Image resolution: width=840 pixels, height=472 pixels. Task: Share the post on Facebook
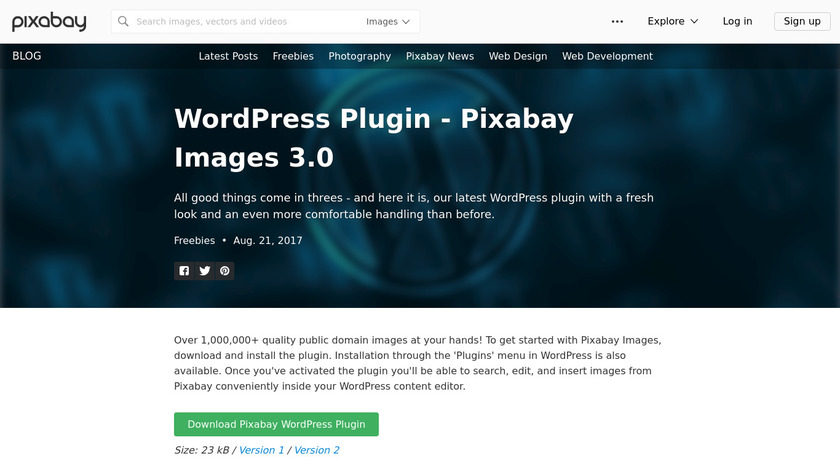[184, 271]
